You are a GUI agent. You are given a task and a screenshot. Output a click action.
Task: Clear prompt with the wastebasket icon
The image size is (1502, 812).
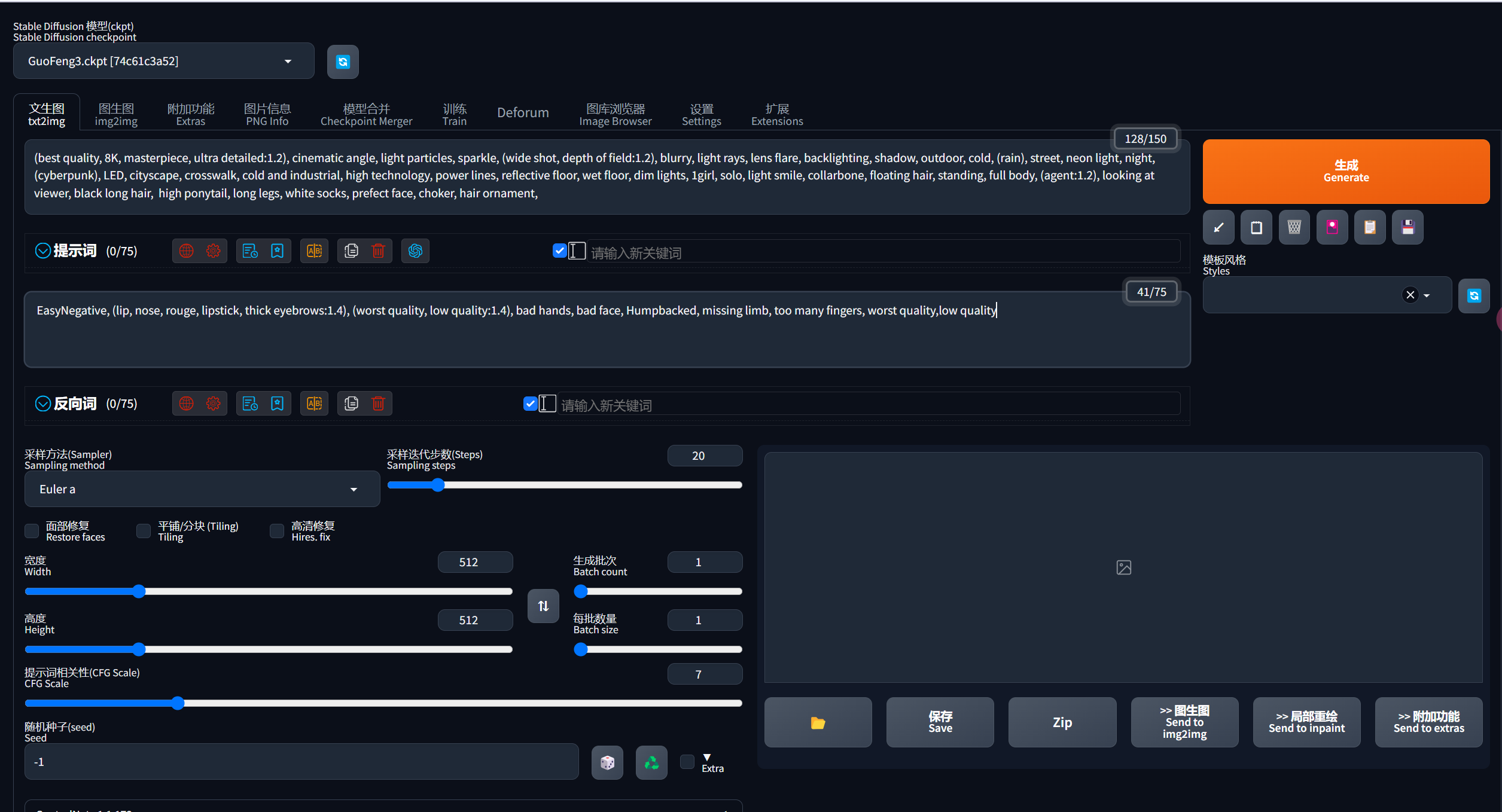[1294, 227]
